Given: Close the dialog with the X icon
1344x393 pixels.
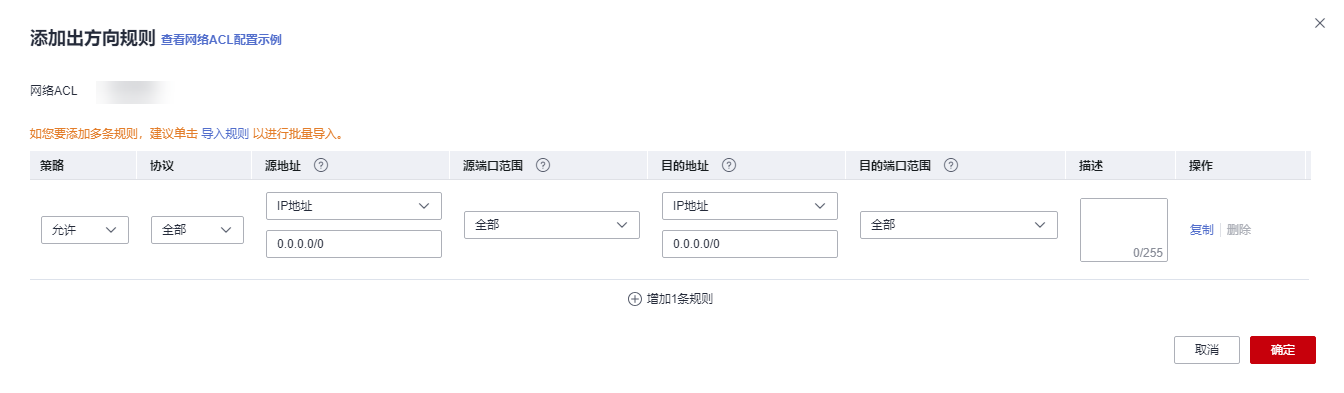Looking at the screenshot, I should point(1320,23).
